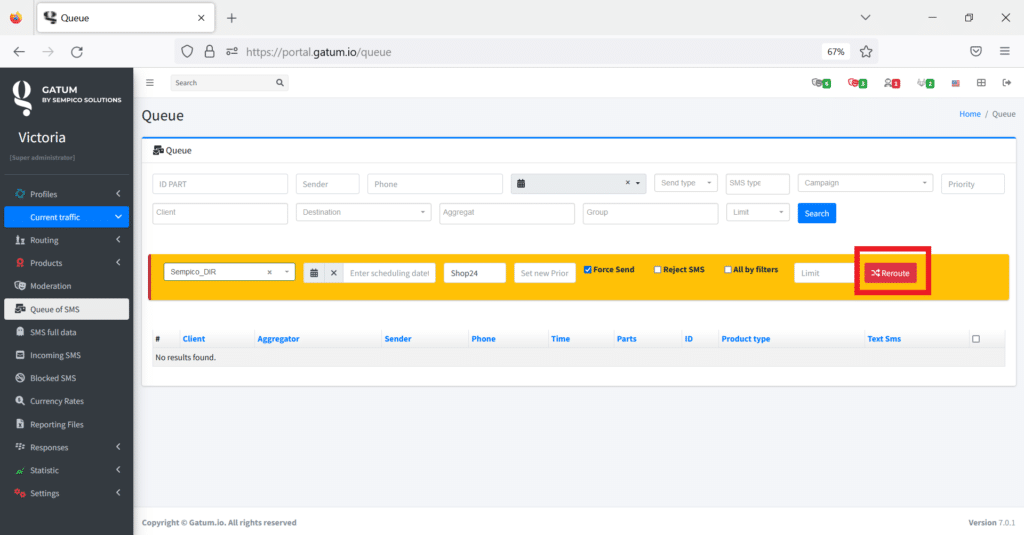The image size is (1024, 535).
Task: List all tabs dropdown arrow
Action: tap(865, 18)
